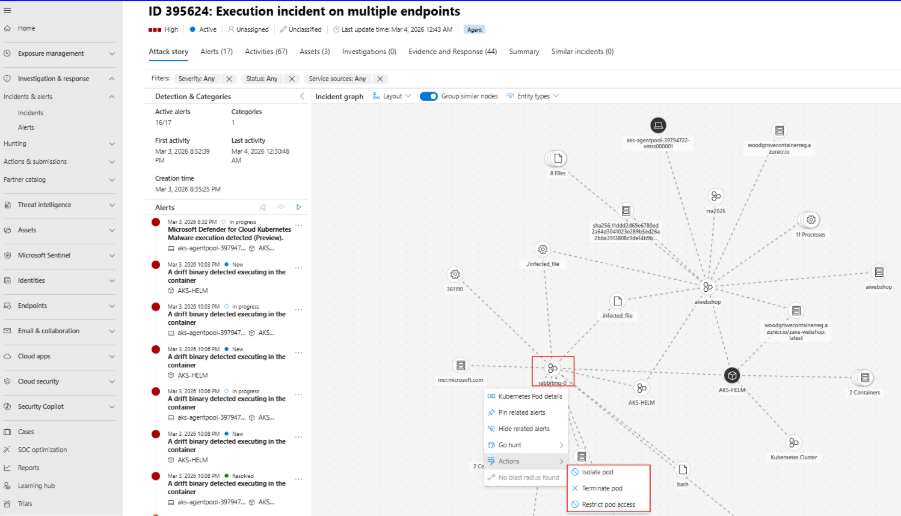Click the infected.file document node
The image size is (901, 516).
[x=617, y=301]
